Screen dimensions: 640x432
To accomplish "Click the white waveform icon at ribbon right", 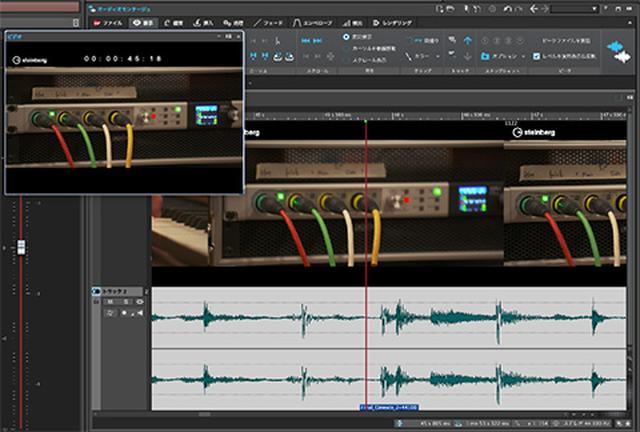I will tap(622, 57).
